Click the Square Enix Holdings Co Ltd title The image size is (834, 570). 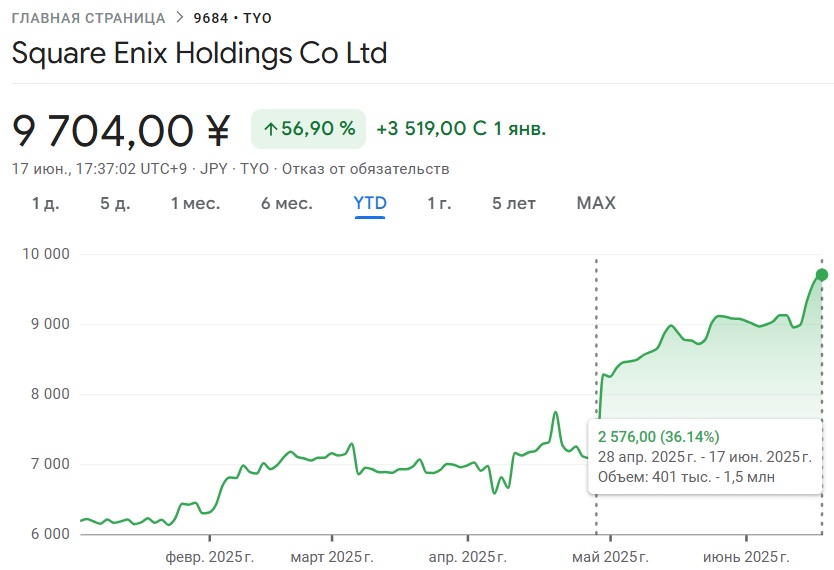[199, 53]
